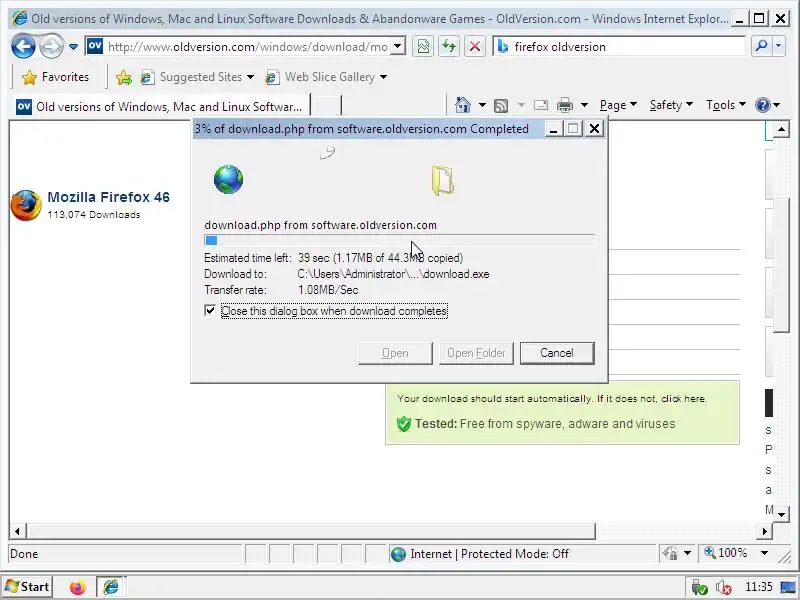Open search provider options dropdown
Screen dimensions: 800x600
click(x=779, y=46)
